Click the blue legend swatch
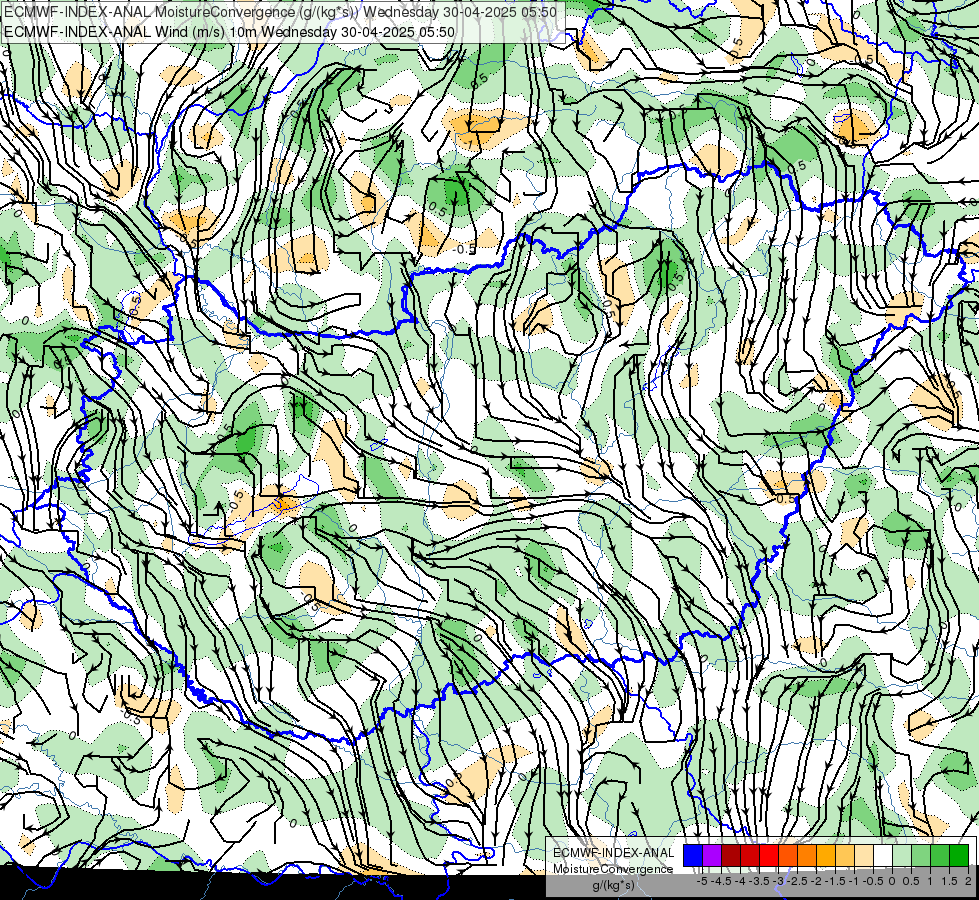This screenshot has height=900, width=979. point(693,855)
